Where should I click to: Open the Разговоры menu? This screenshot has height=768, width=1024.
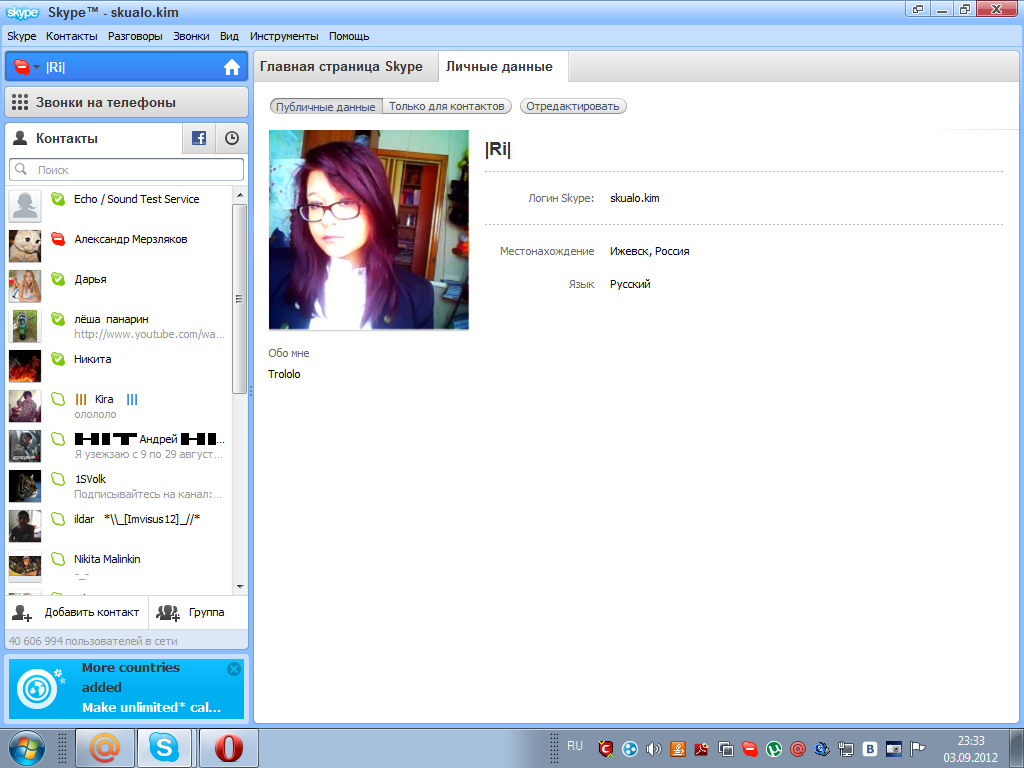click(135, 37)
